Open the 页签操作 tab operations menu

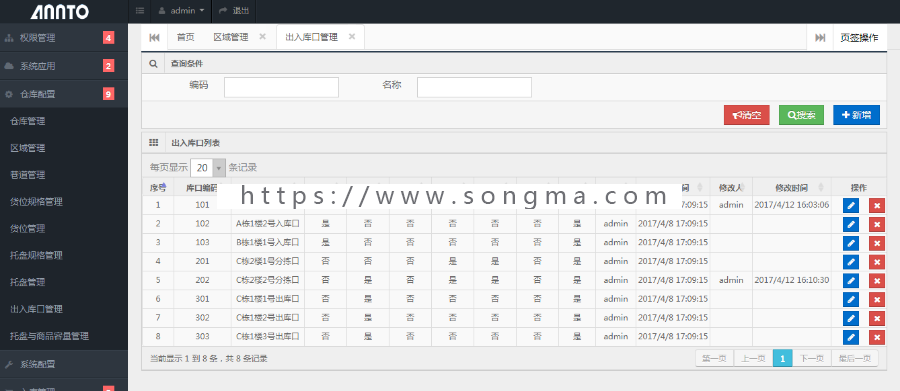coord(859,38)
